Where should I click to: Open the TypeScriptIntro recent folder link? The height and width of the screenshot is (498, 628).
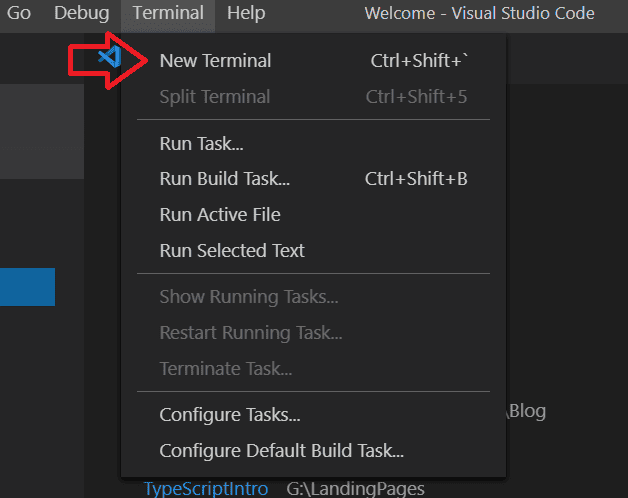click(206, 489)
